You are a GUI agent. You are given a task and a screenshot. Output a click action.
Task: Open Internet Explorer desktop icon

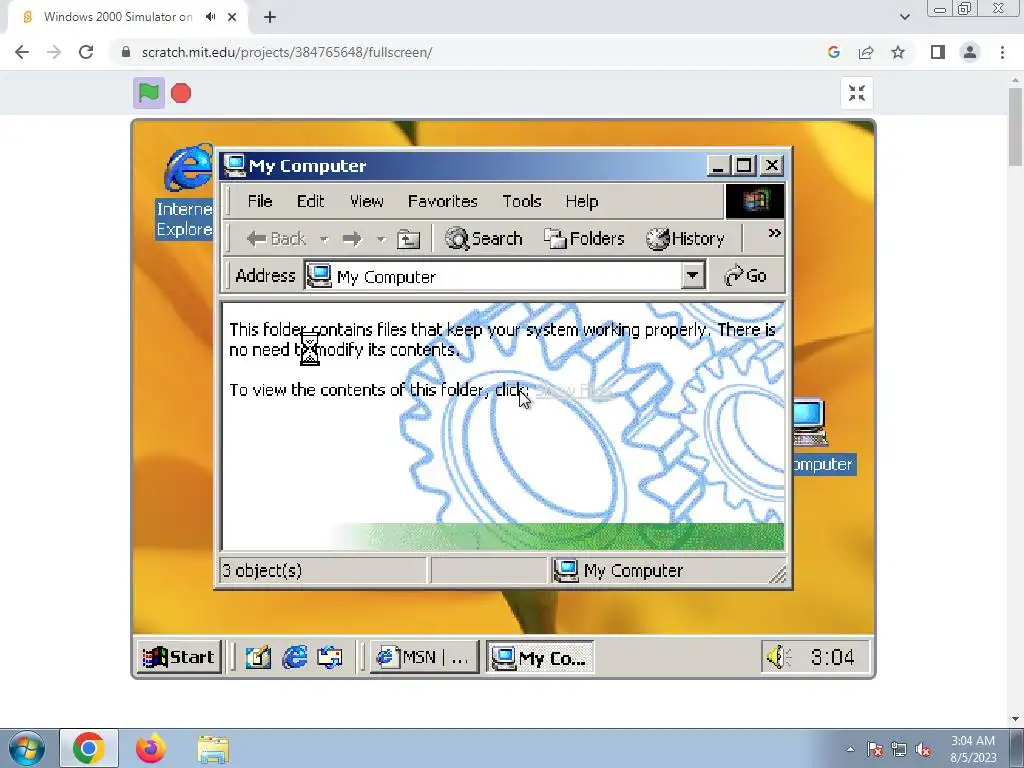(185, 191)
